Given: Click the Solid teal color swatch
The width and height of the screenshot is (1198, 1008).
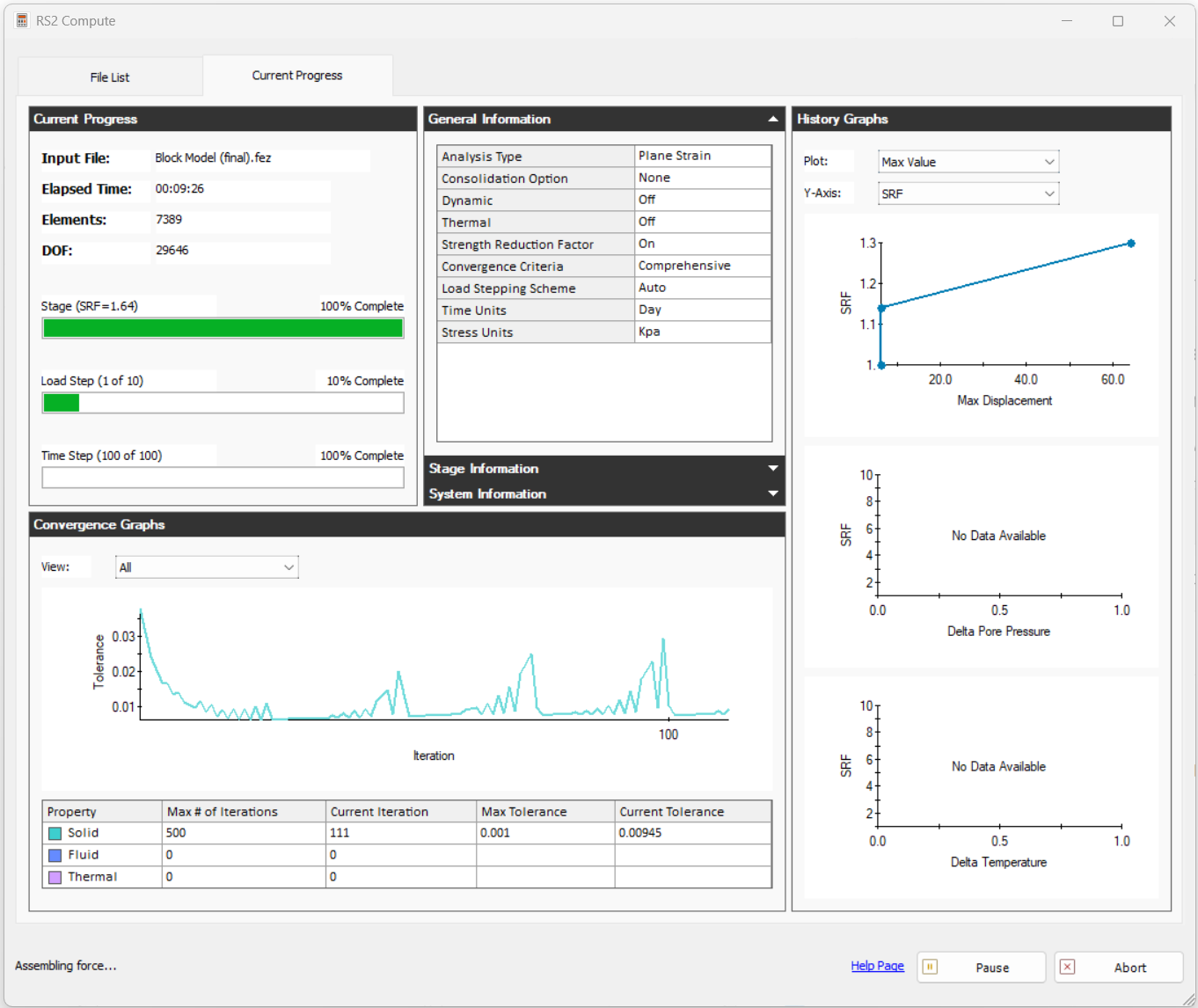Looking at the screenshot, I should [55, 833].
